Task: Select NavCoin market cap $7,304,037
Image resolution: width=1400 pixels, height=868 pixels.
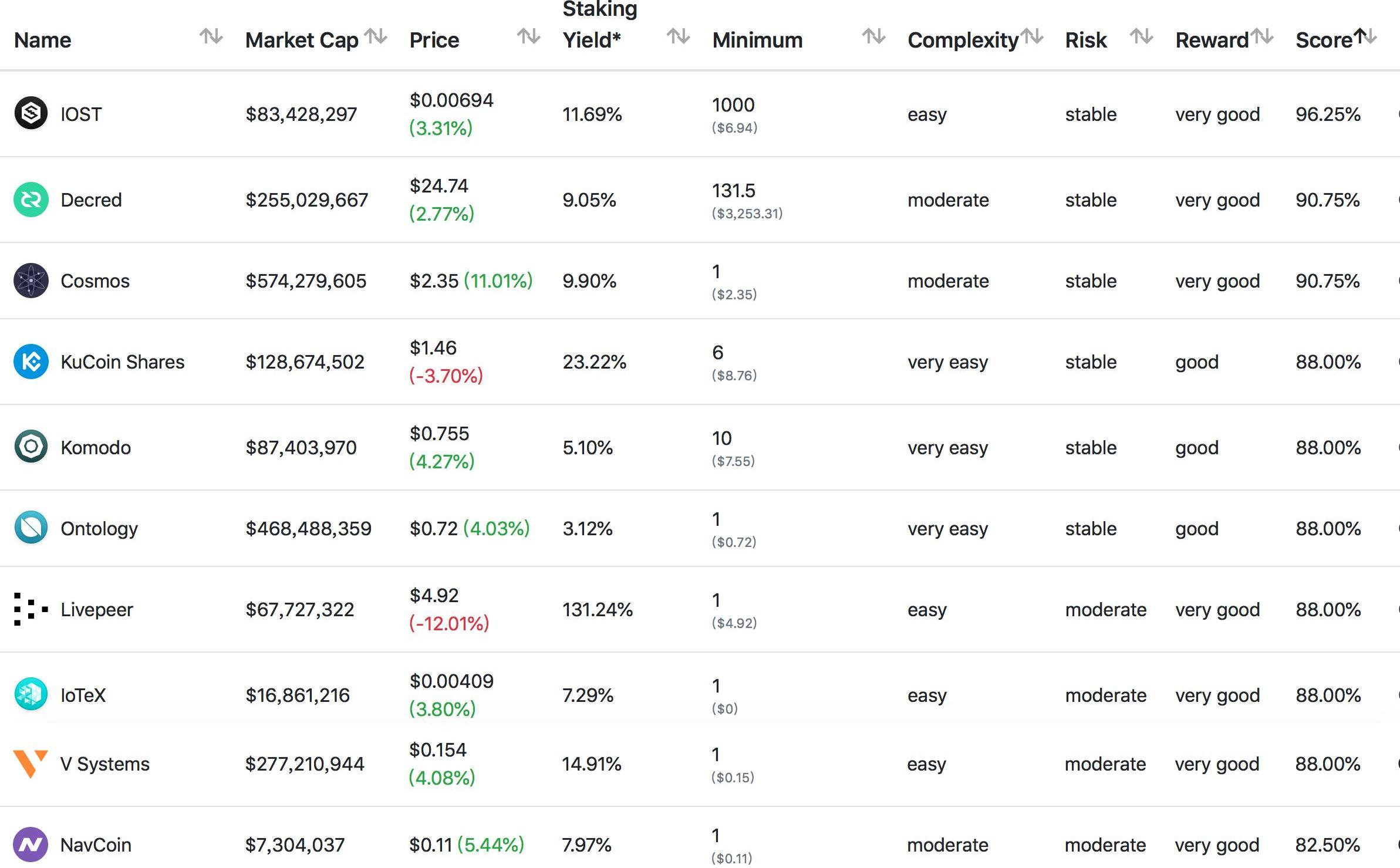Action: (x=295, y=845)
